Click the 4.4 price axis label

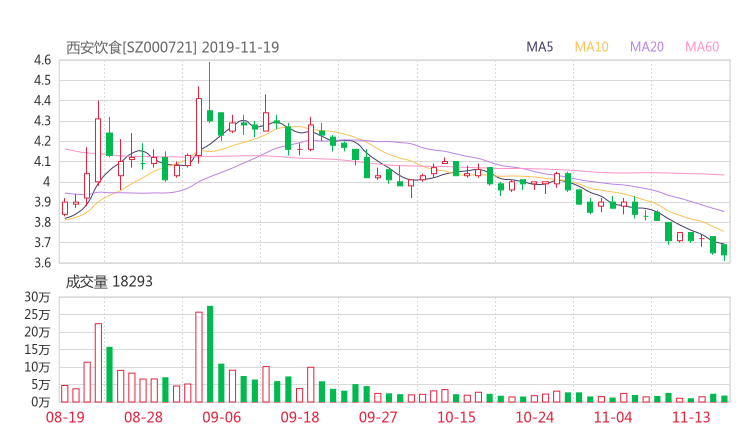click(42, 101)
